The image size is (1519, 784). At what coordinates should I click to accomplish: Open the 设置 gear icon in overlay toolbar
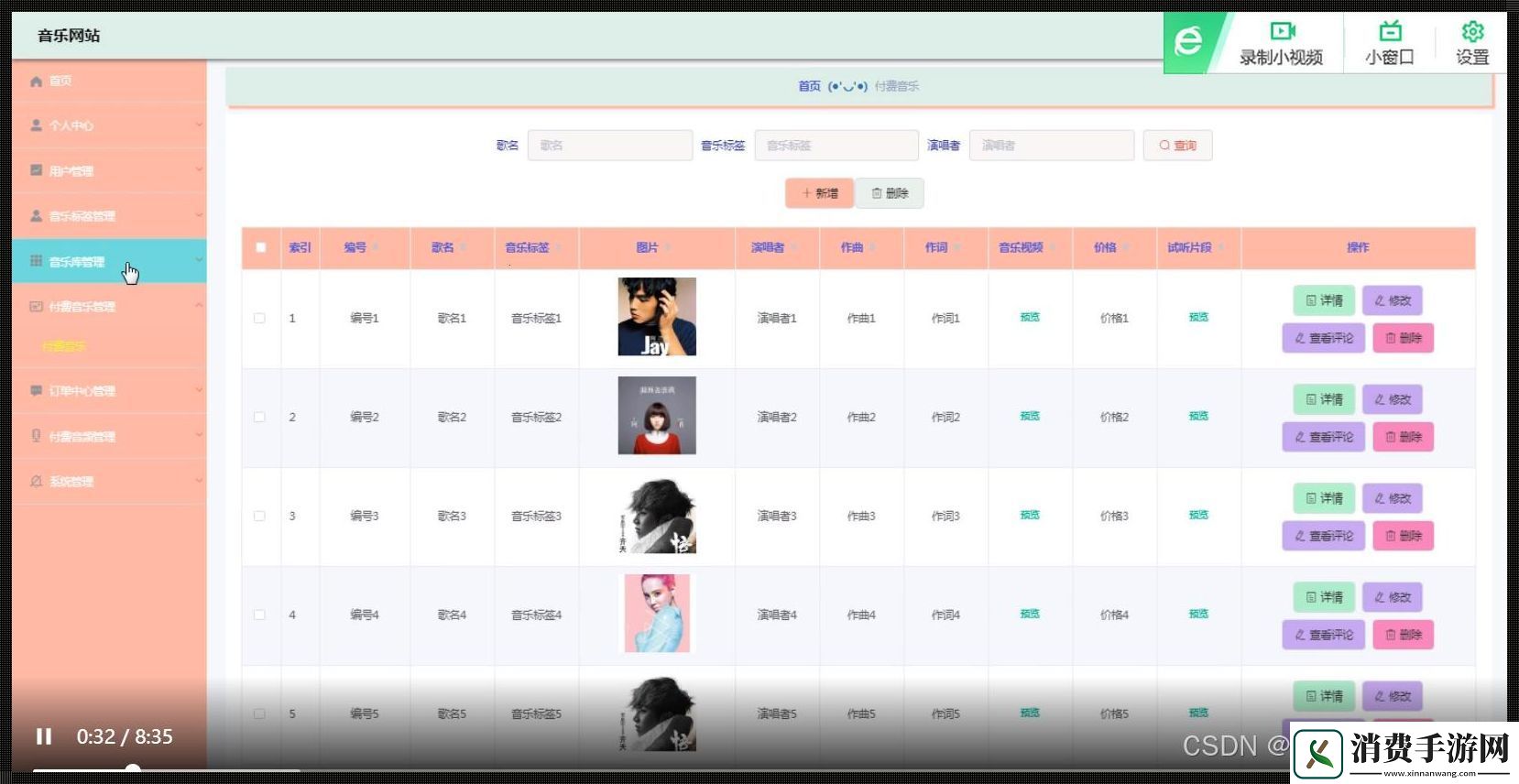click(1472, 31)
